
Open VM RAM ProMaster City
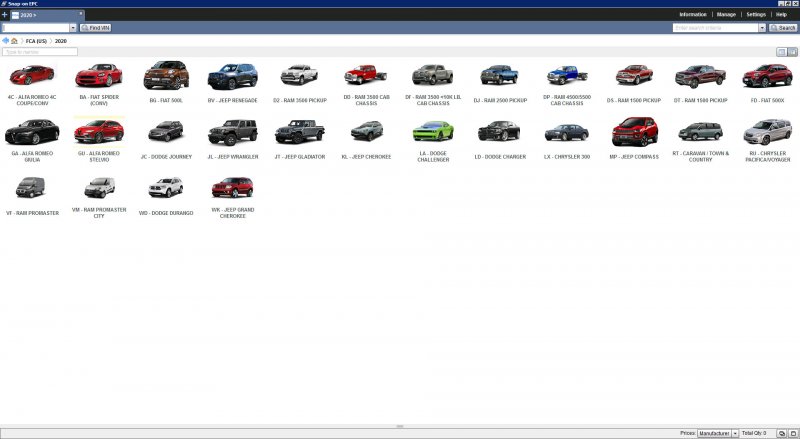click(99, 197)
